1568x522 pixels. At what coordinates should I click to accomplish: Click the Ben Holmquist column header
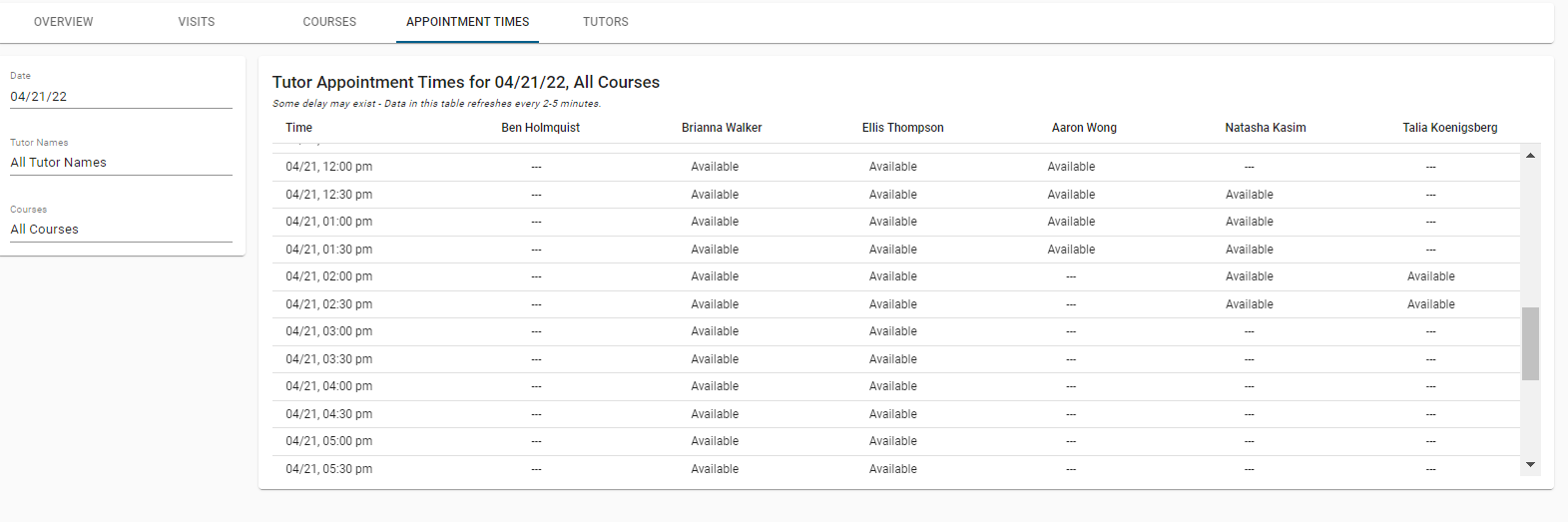(x=540, y=128)
